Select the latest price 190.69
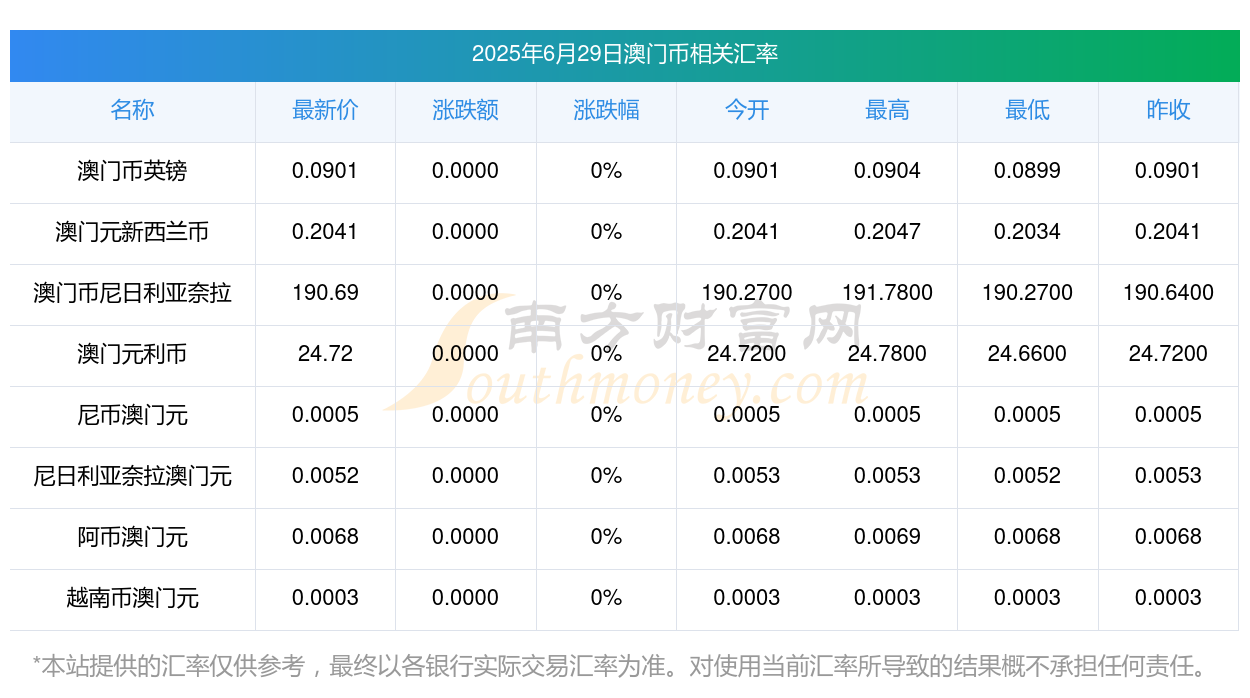This screenshot has height=698, width=1250. 325,293
